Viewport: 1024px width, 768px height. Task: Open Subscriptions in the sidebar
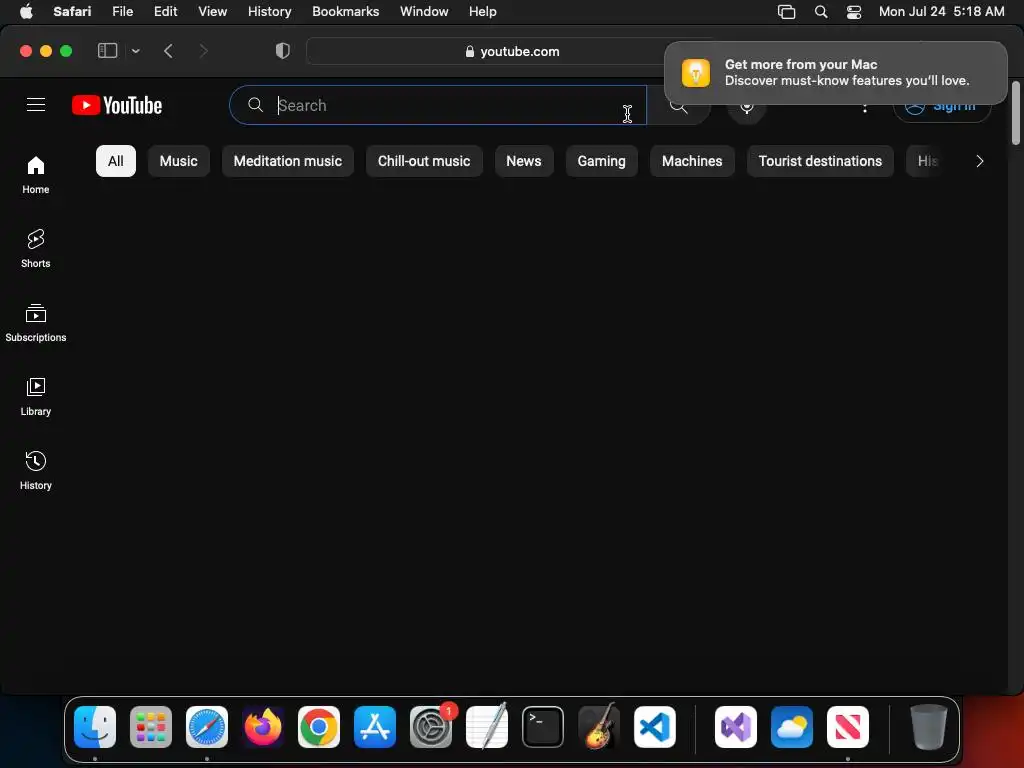pyautogui.click(x=36, y=323)
